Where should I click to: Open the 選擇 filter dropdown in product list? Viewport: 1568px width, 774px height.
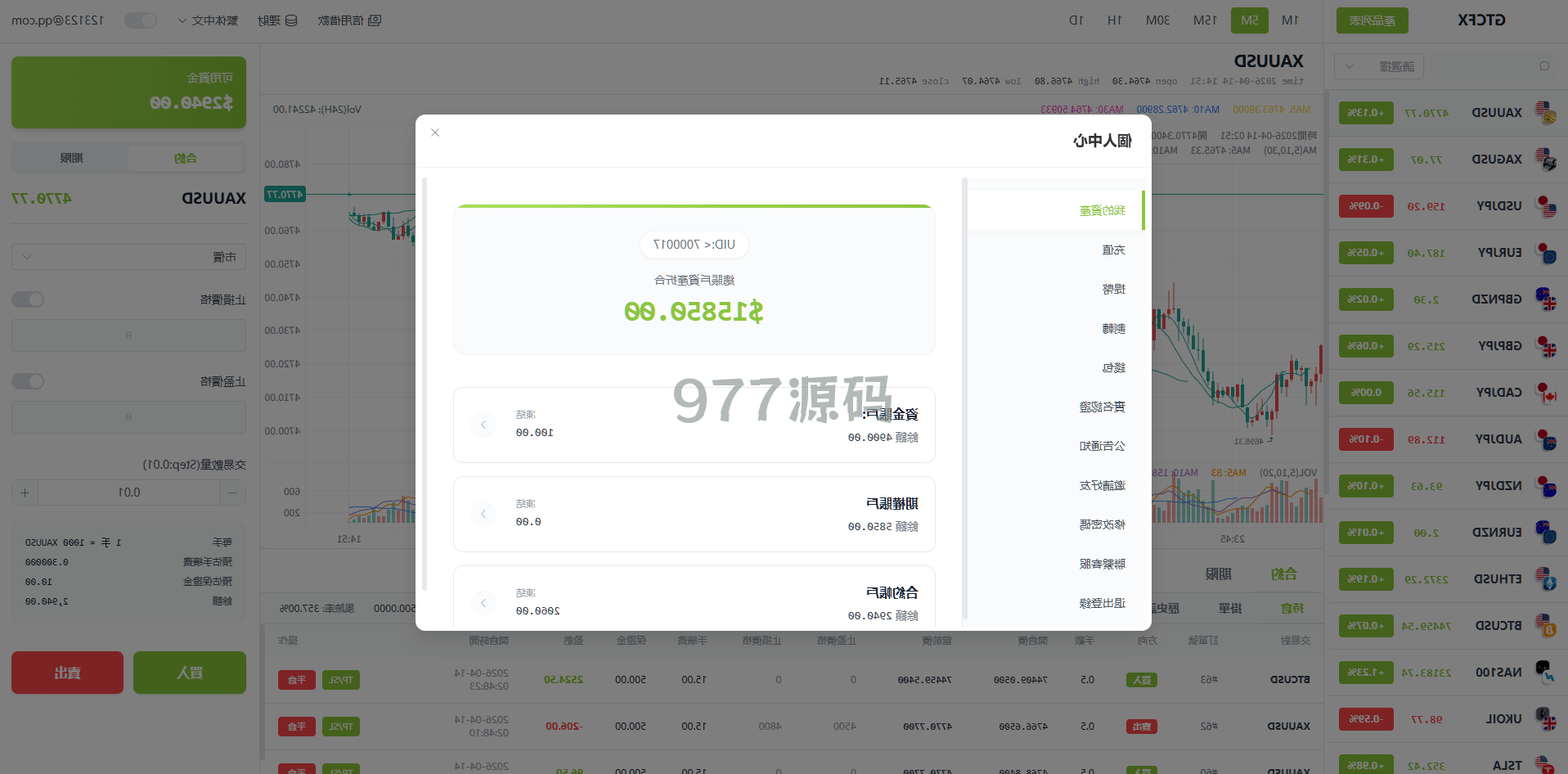[1378, 66]
